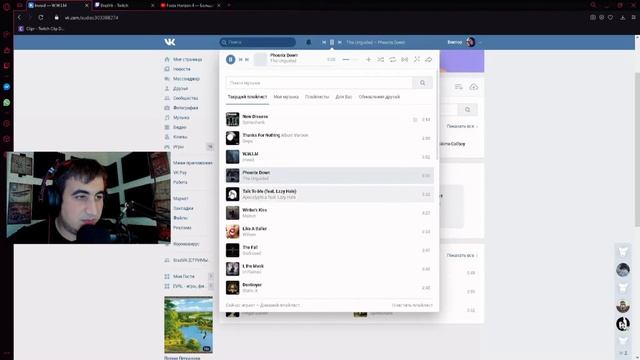Viewport: 640px width, 360px height.
Task: Play the track Winter's Kiss
Action: click(329, 213)
